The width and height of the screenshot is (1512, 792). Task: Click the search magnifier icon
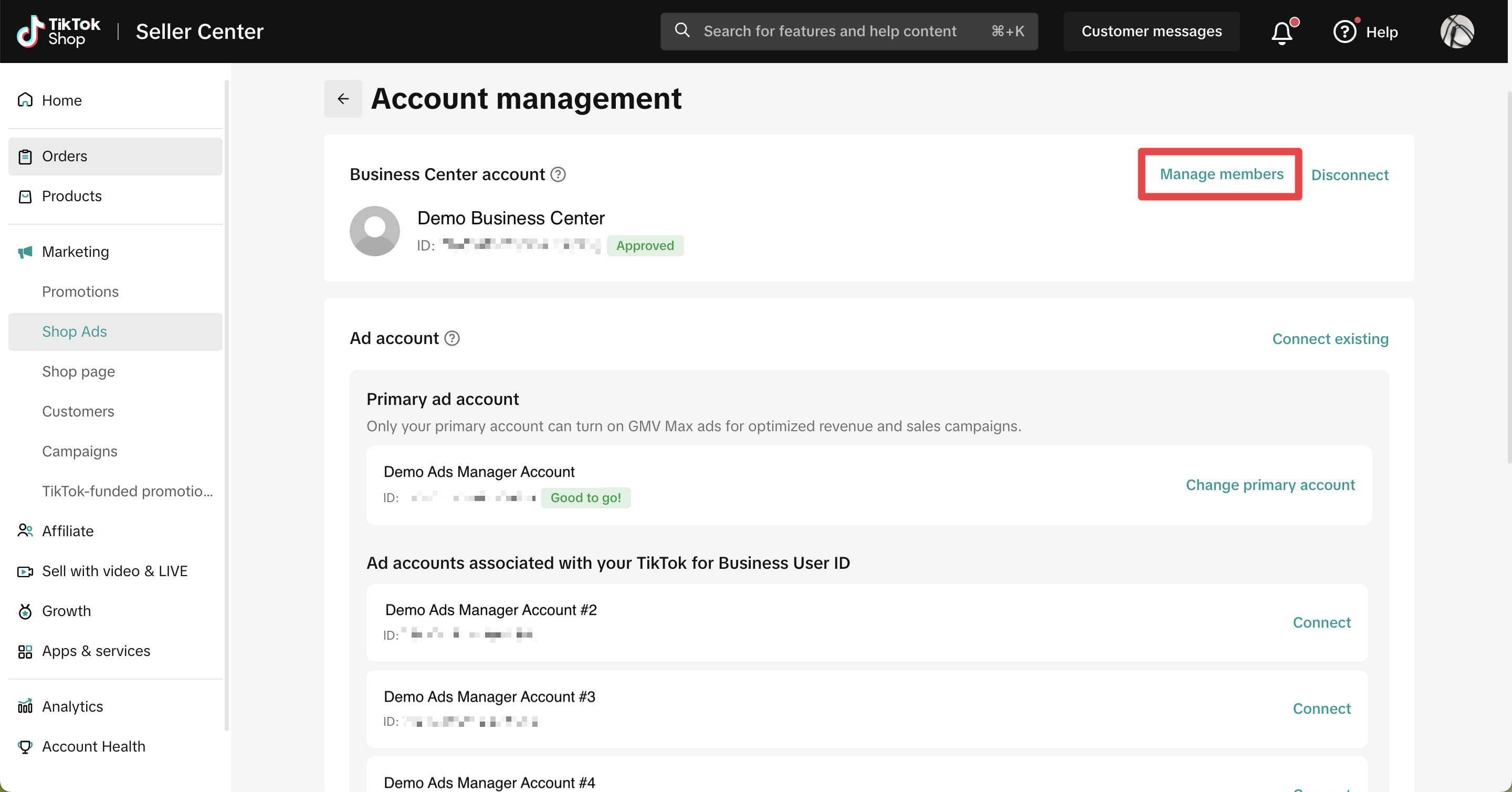click(681, 30)
